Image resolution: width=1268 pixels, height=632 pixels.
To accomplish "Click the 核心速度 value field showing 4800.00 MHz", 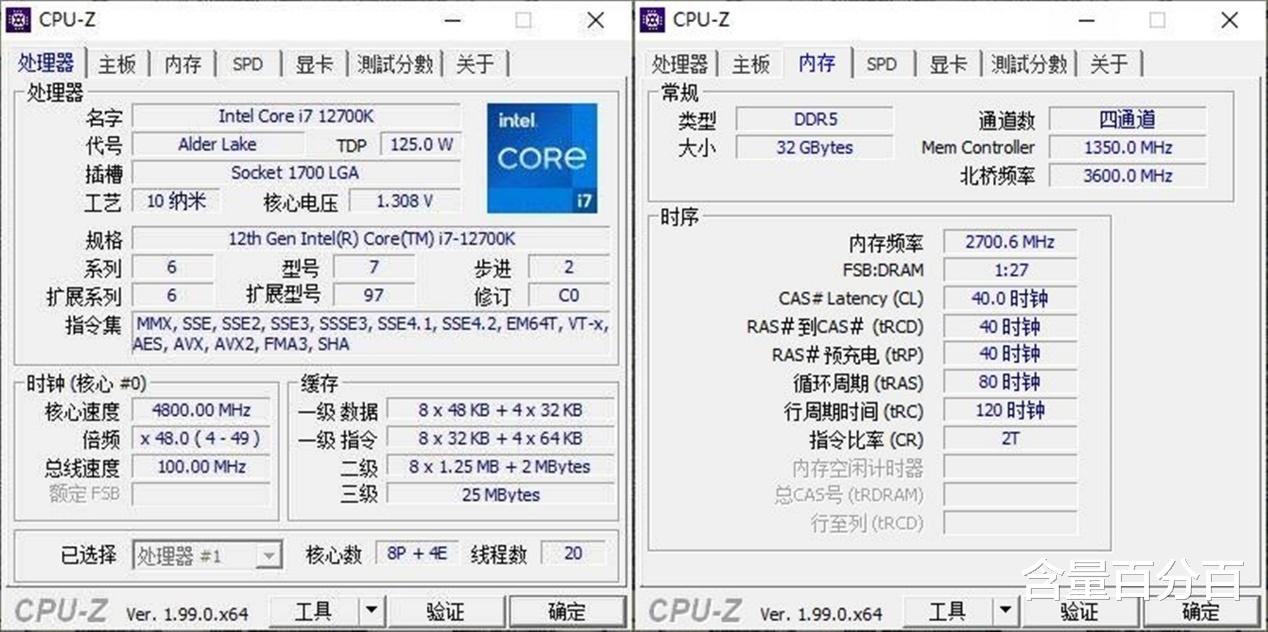I will click(200, 410).
